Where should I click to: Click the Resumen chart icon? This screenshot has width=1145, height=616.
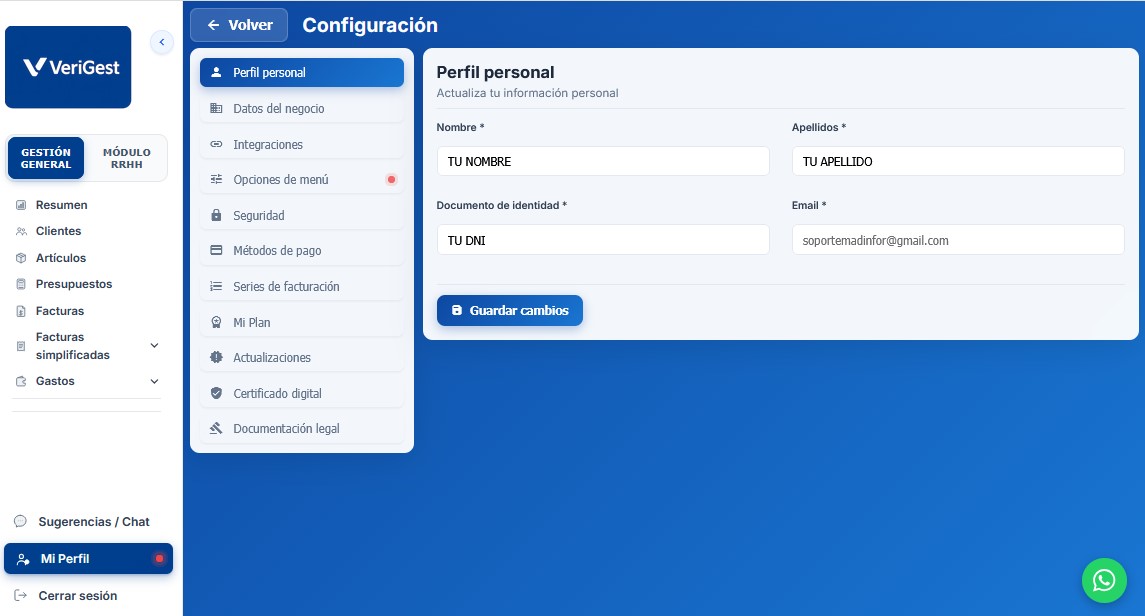[21, 205]
